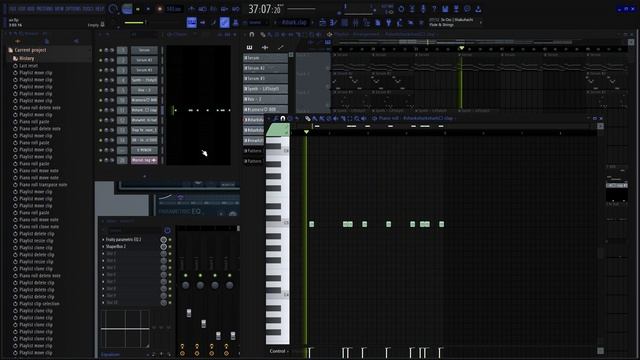Click the waveform icon above pattern list
Viewport: 640px width, 360px height.
tap(265, 47)
